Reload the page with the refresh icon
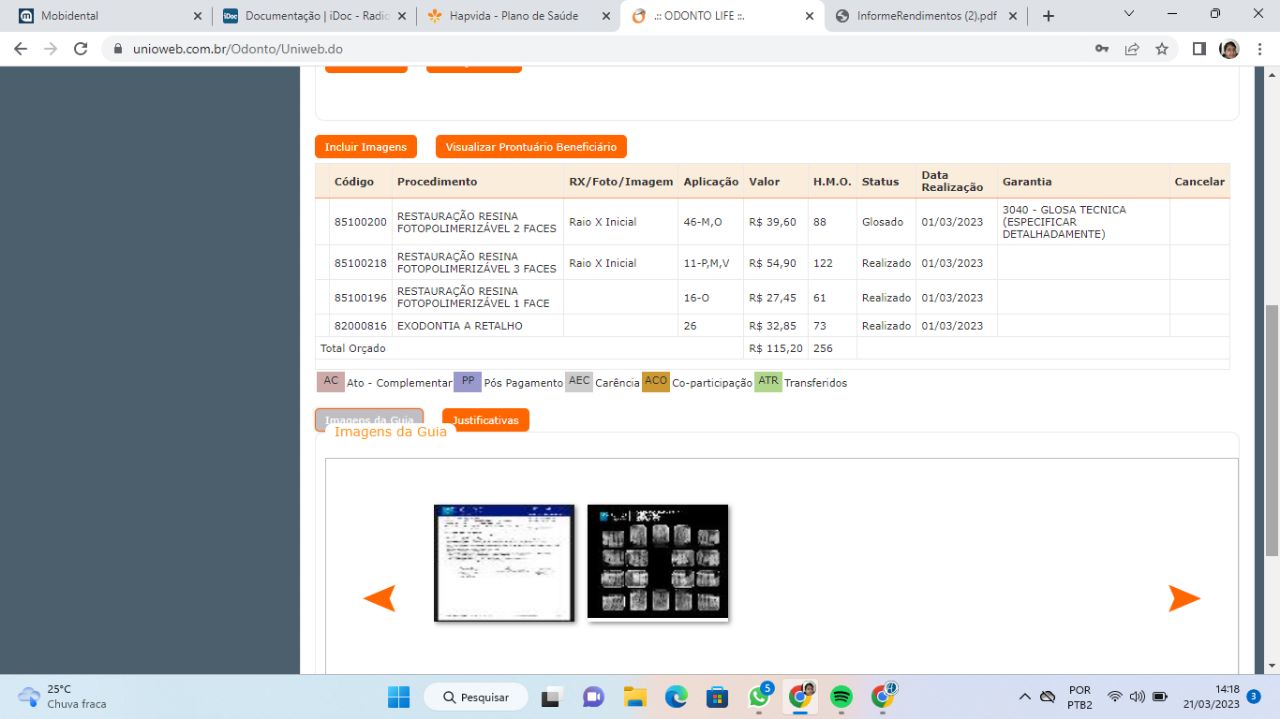 click(81, 49)
